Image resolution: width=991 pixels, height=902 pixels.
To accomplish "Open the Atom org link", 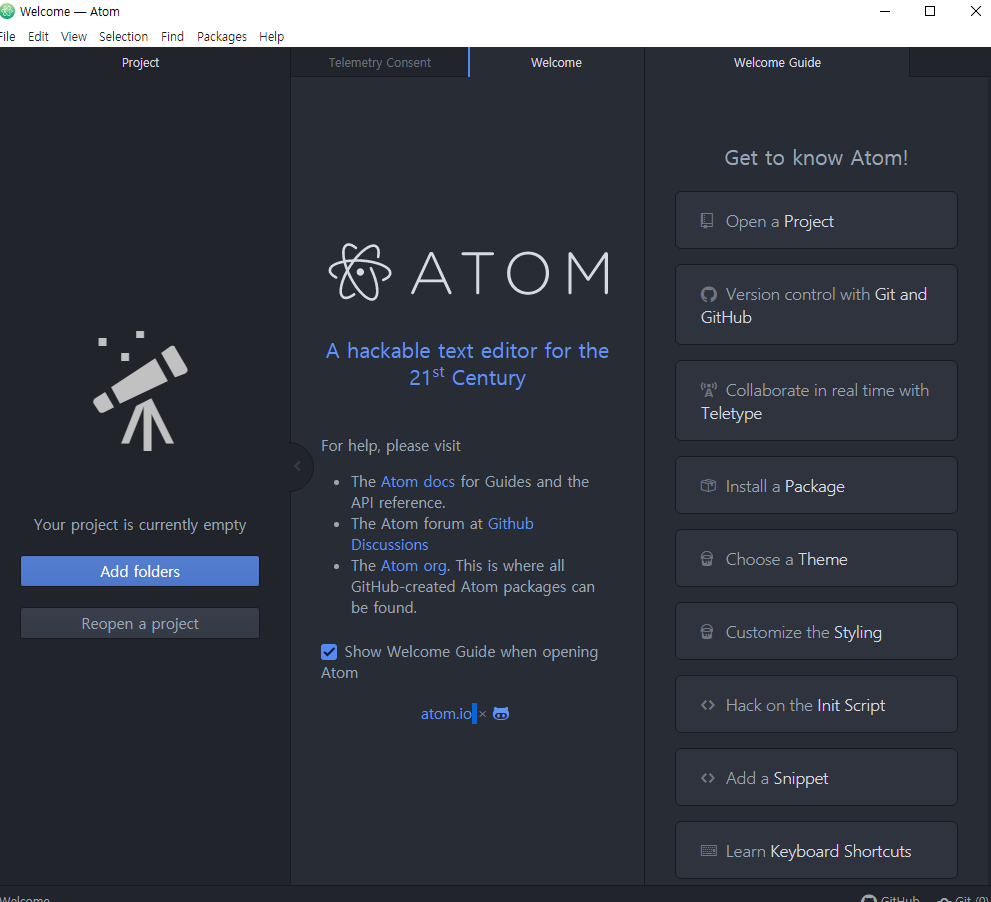I will [x=413, y=566].
